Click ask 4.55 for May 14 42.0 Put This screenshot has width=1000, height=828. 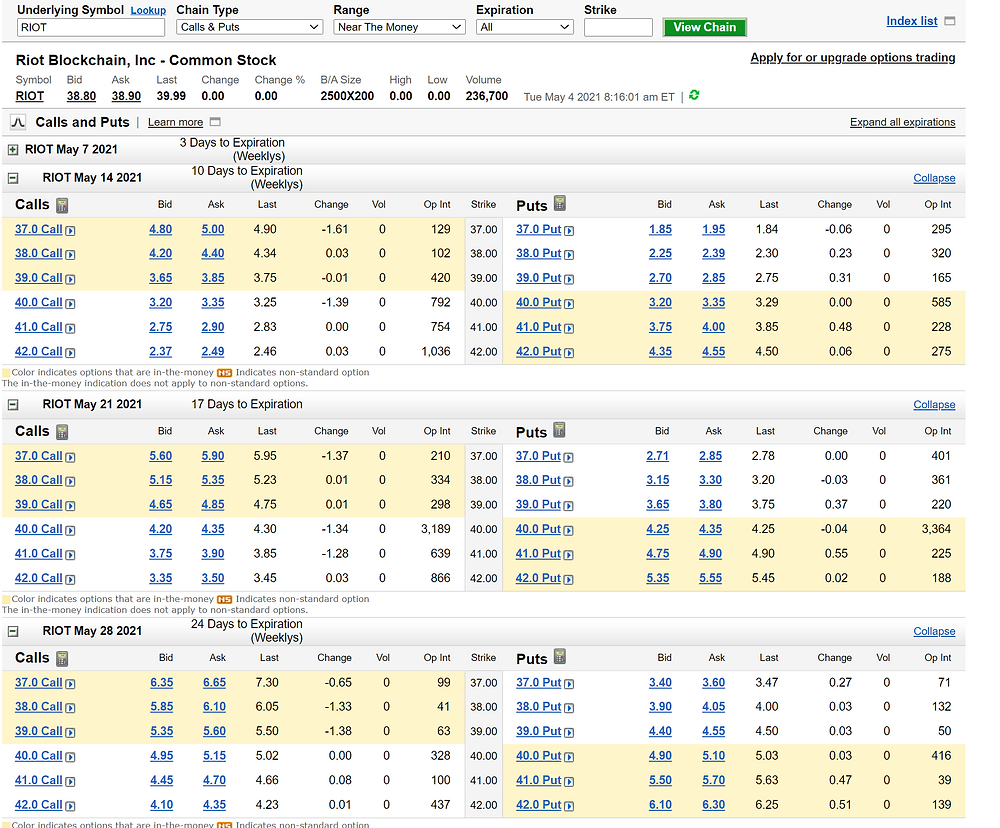(x=714, y=351)
